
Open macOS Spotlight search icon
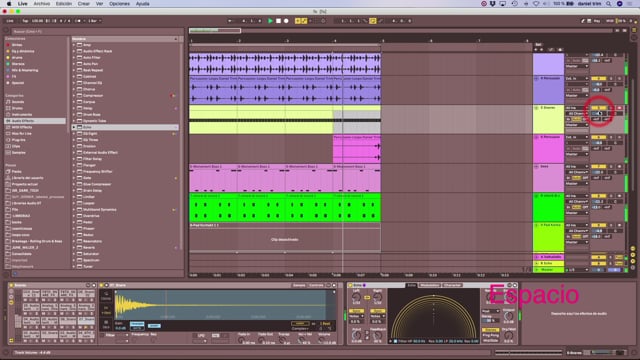tap(609, 4)
